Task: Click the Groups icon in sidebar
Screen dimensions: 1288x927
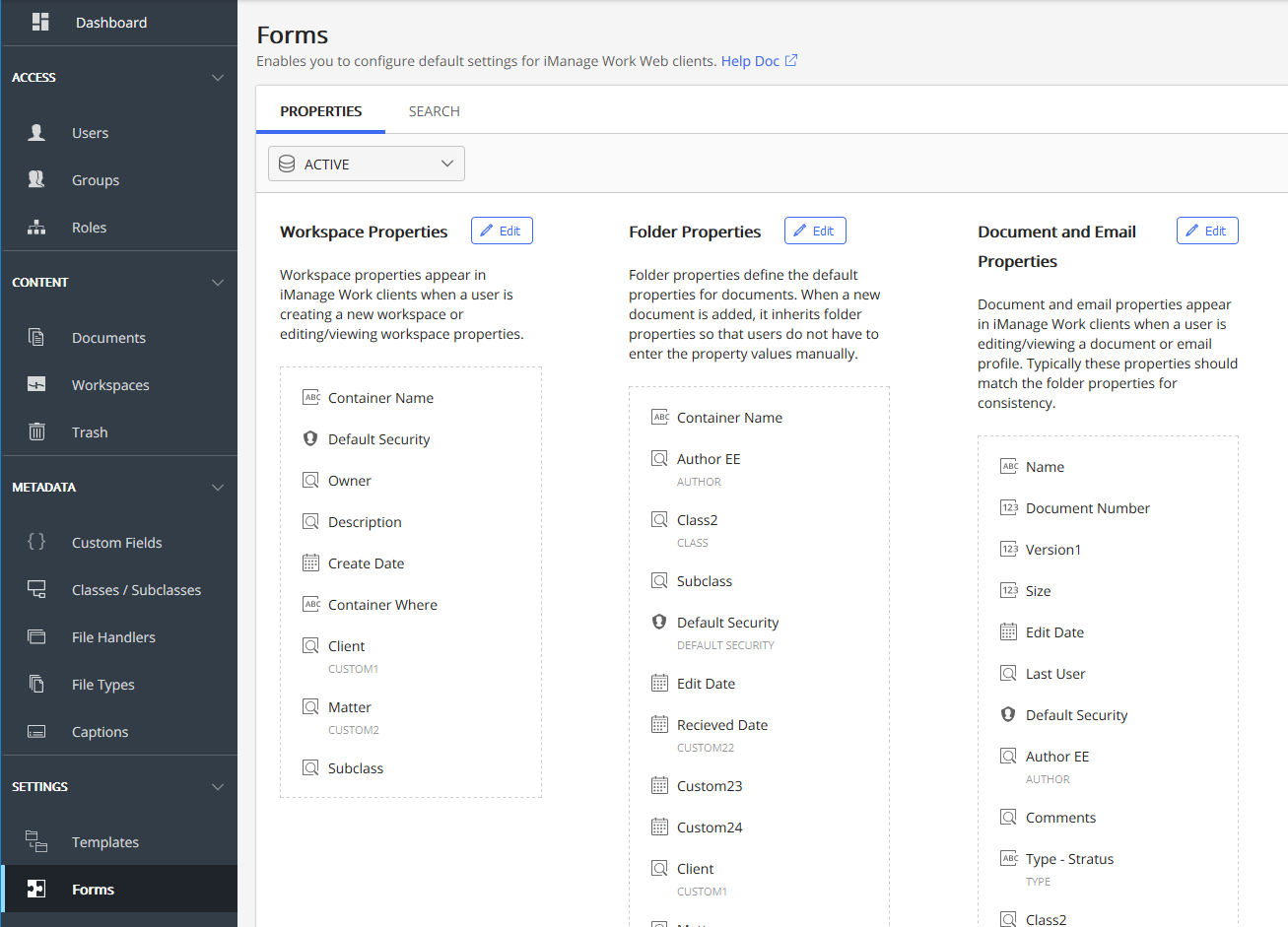Action: (36, 179)
